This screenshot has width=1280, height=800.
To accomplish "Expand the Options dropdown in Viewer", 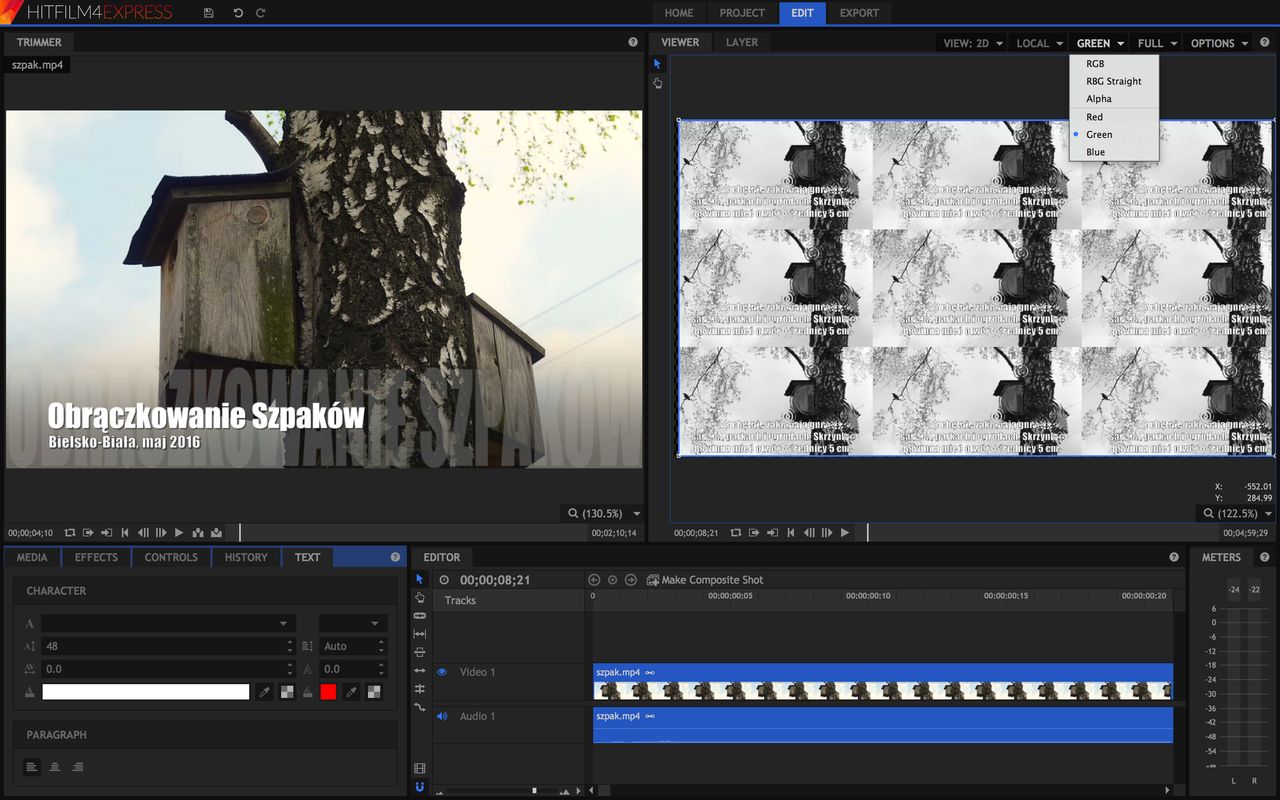I will point(1219,43).
